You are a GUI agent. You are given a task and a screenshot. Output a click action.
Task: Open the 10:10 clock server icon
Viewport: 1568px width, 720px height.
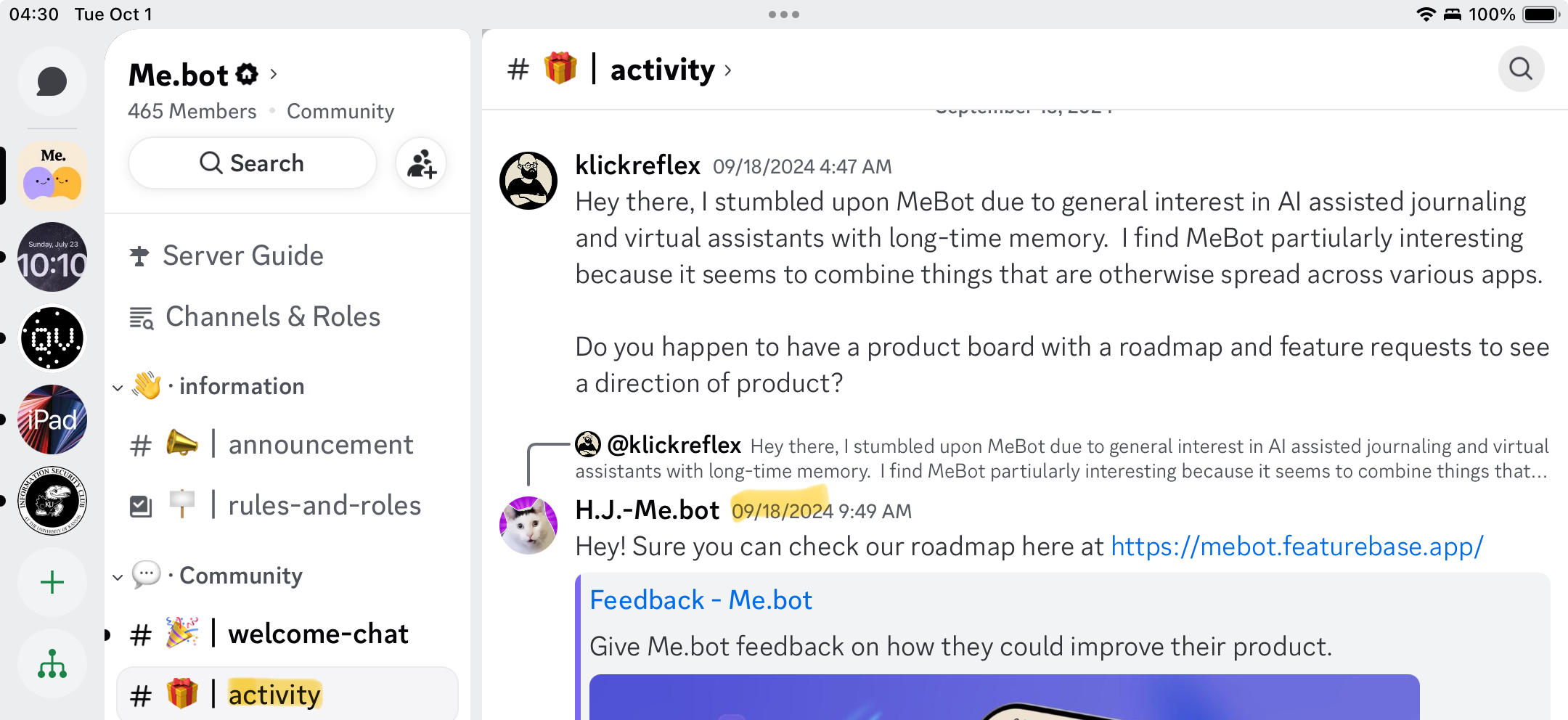click(52, 257)
